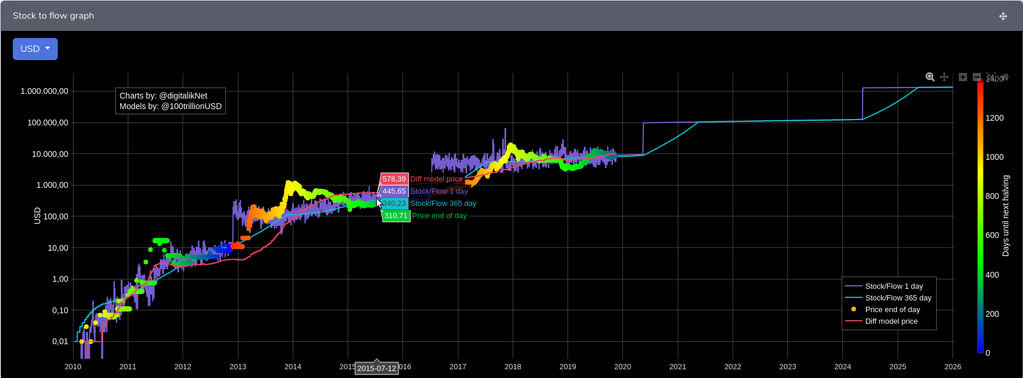
Task: Open the USD currency dropdown
Action: pyautogui.click(x=35, y=49)
